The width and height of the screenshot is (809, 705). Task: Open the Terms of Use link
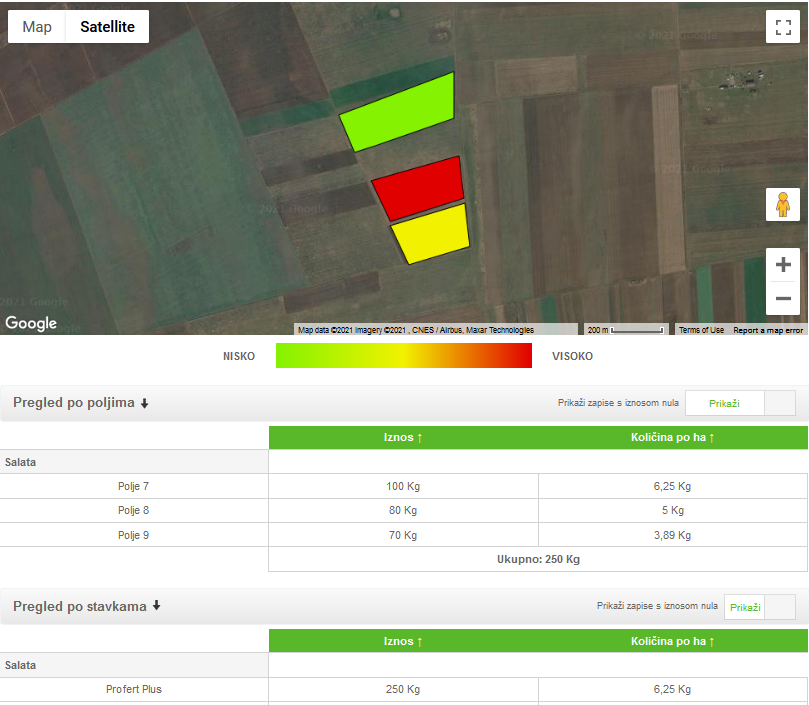701,330
